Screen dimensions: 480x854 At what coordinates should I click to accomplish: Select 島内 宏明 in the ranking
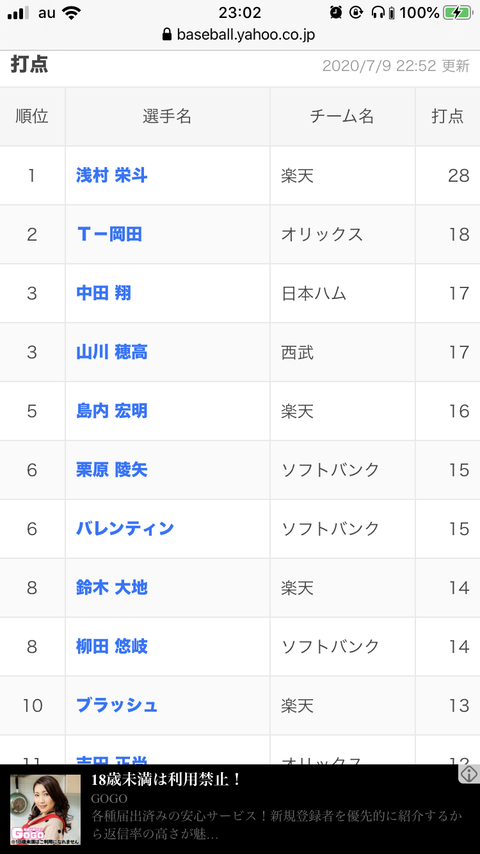click(112, 411)
